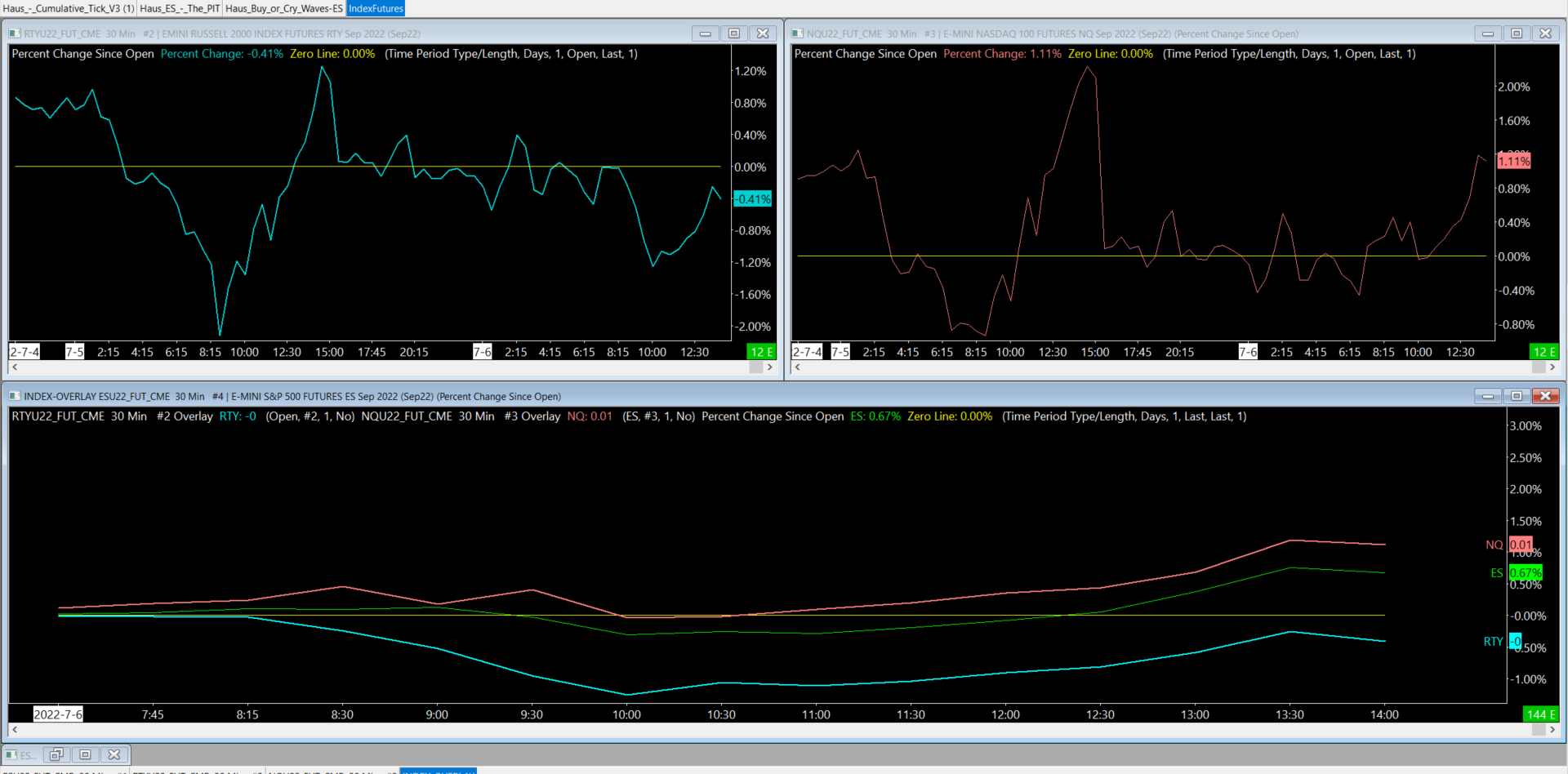Click the green 144 E box in overlay chart
The width and height of the screenshot is (1568, 774).
pos(1542,714)
